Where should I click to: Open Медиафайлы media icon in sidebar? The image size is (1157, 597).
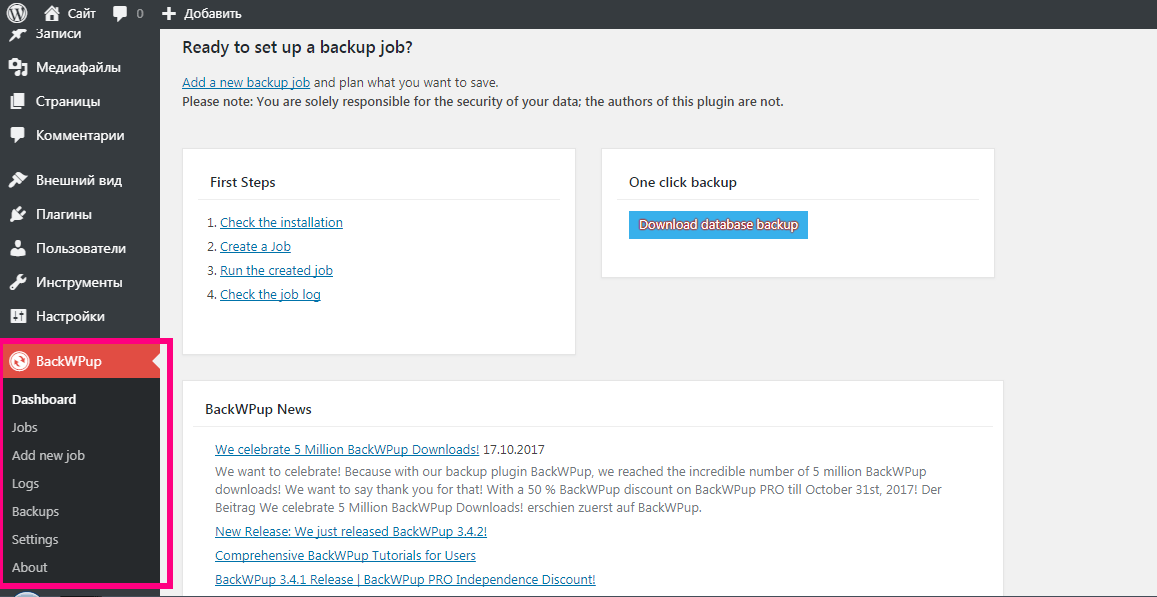tap(18, 67)
